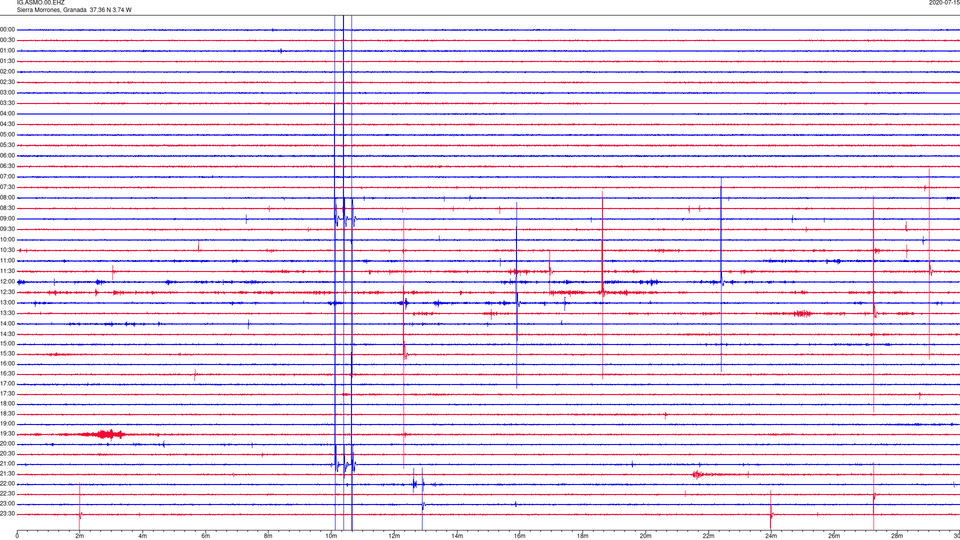Click the 23:30 time label
The width and height of the screenshot is (960, 540).
(8, 514)
